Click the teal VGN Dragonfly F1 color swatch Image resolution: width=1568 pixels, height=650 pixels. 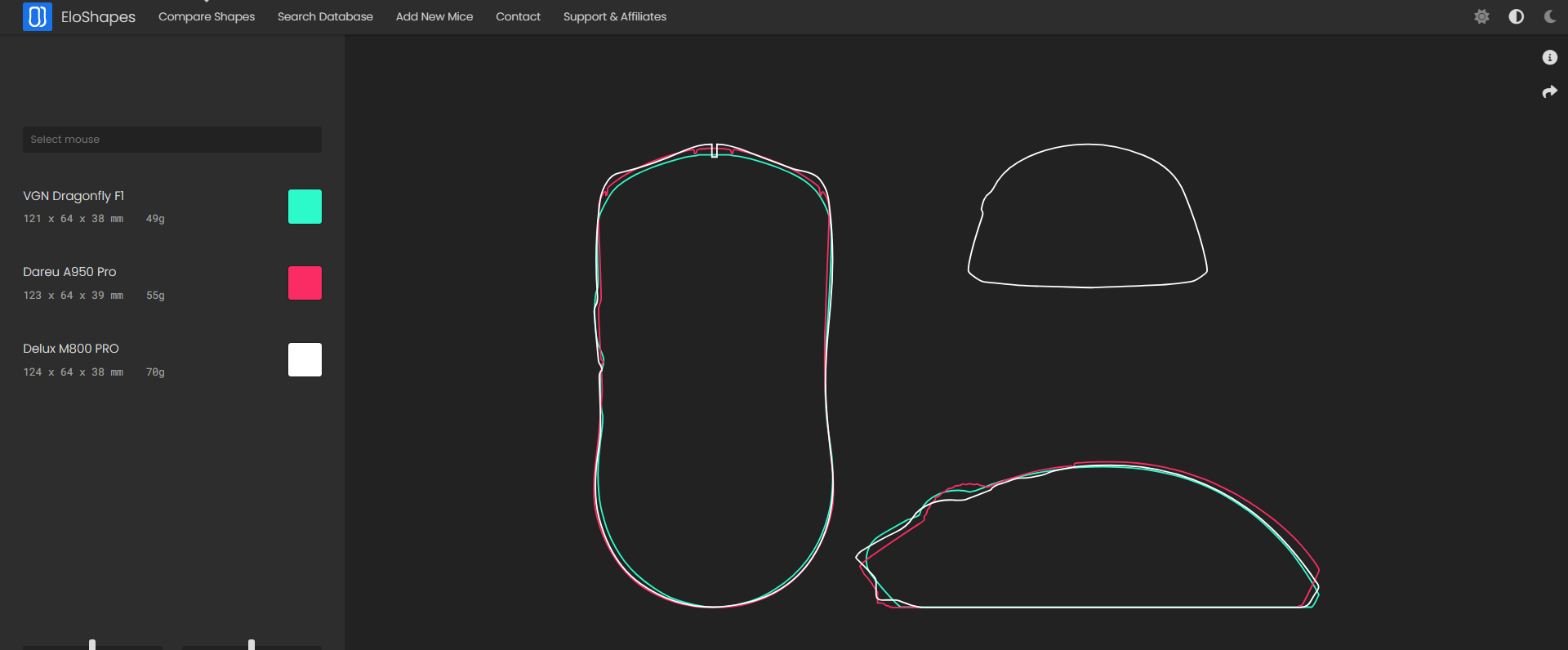[305, 207]
